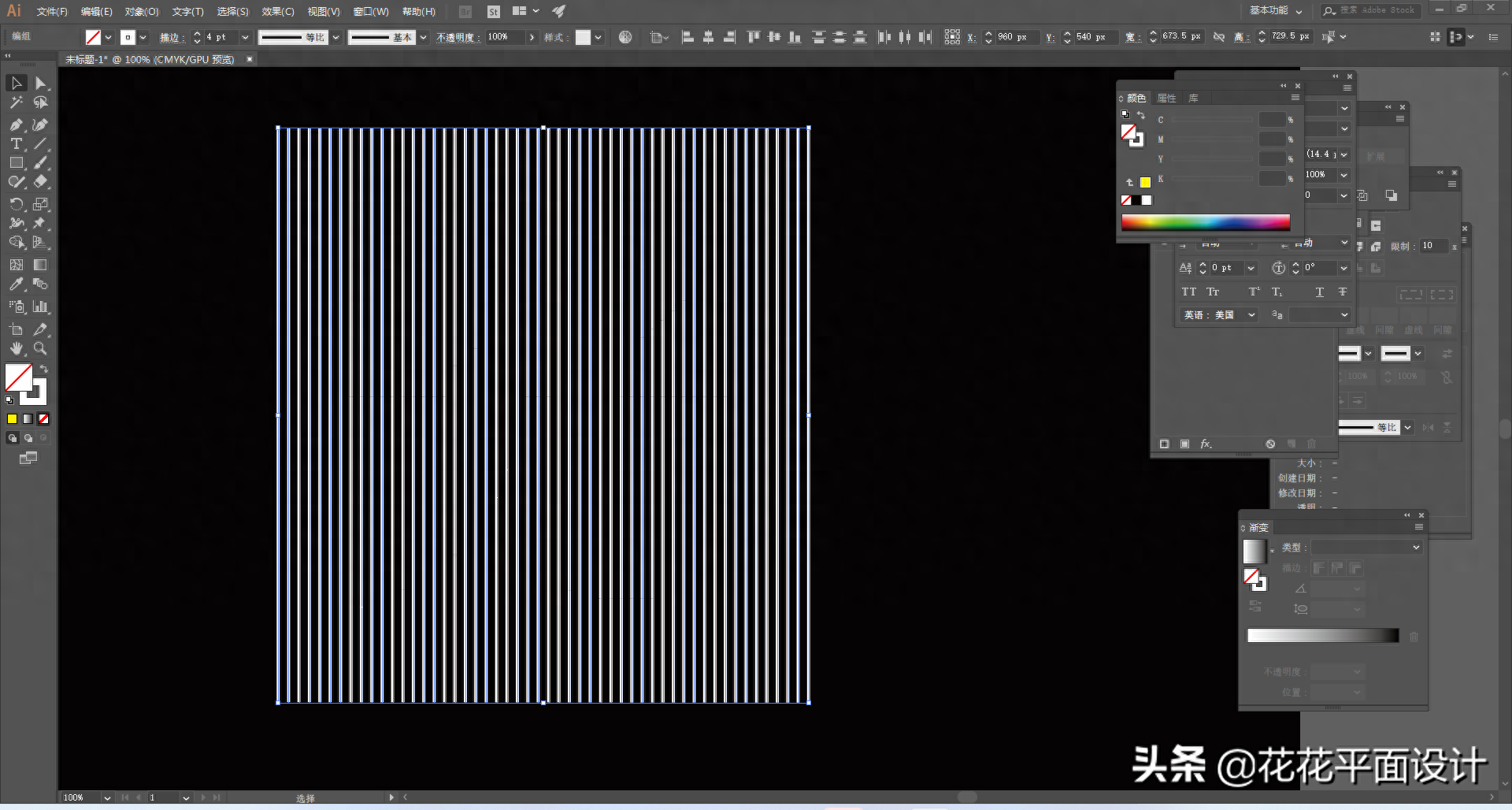Switch to the 属性 panel tab
The image size is (1512, 810).
tap(1166, 98)
